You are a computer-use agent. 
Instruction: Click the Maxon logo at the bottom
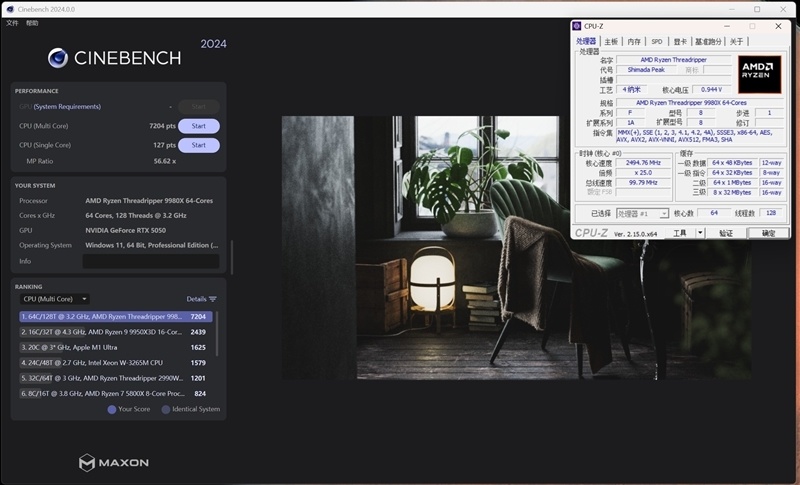pyautogui.click(x=114, y=462)
